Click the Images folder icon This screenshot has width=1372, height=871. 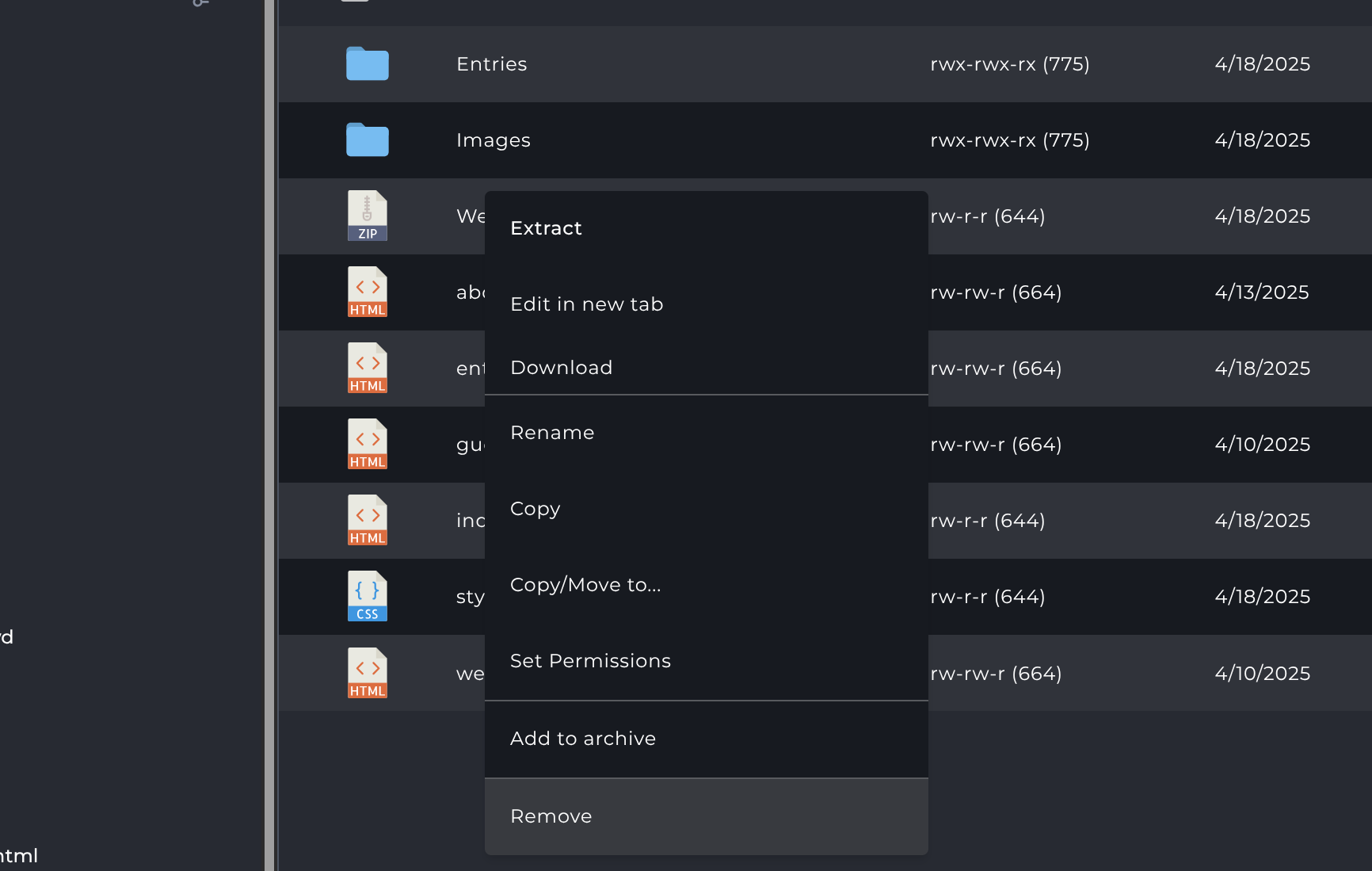(x=367, y=140)
